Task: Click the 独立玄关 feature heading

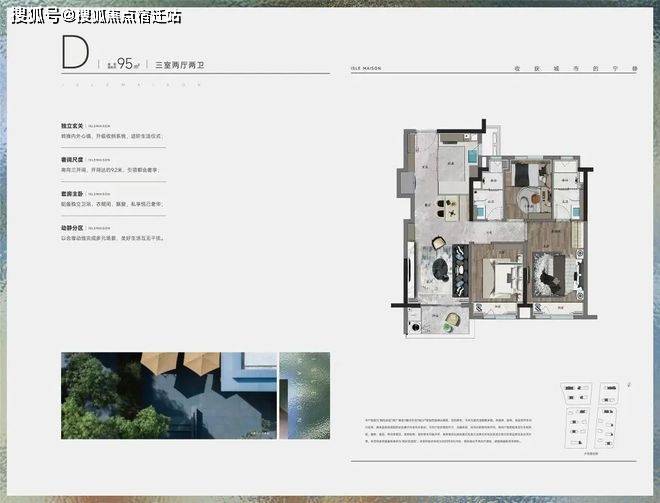Action: [x=72, y=125]
